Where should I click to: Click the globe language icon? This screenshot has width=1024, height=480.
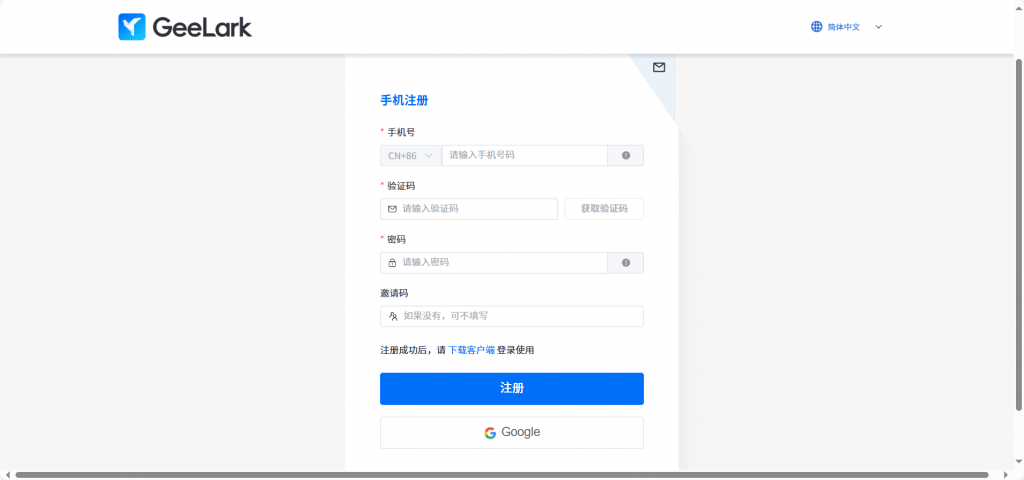point(817,27)
